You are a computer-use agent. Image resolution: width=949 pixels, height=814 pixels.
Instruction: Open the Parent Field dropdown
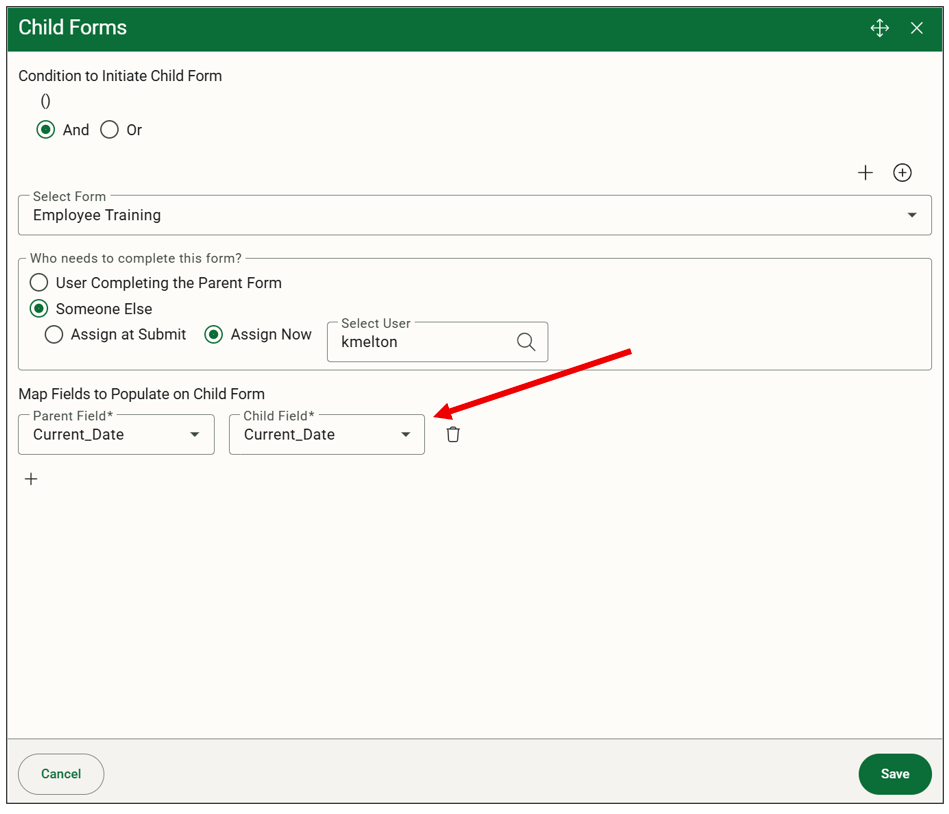tap(116, 435)
